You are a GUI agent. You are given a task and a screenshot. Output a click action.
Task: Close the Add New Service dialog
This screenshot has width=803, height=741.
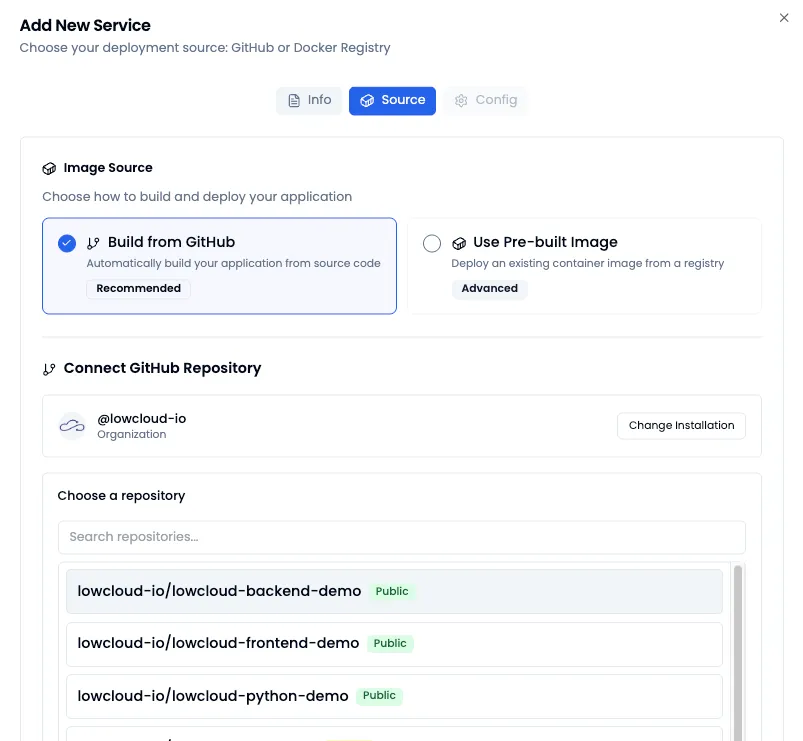click(x=784, y=18)
